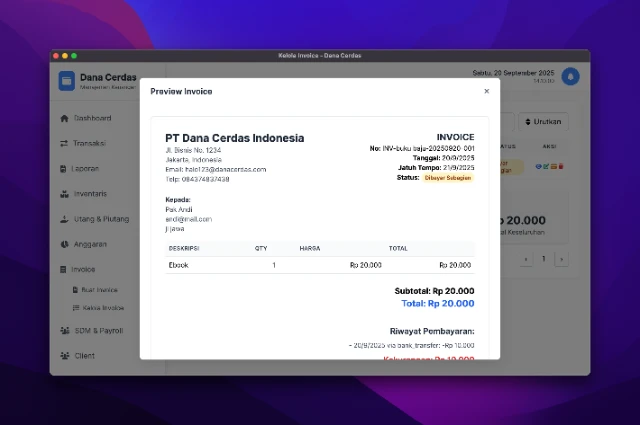Go to next page arrow
Image resolution: width=640 pixels, height=425 pixels.
[562, 259]
